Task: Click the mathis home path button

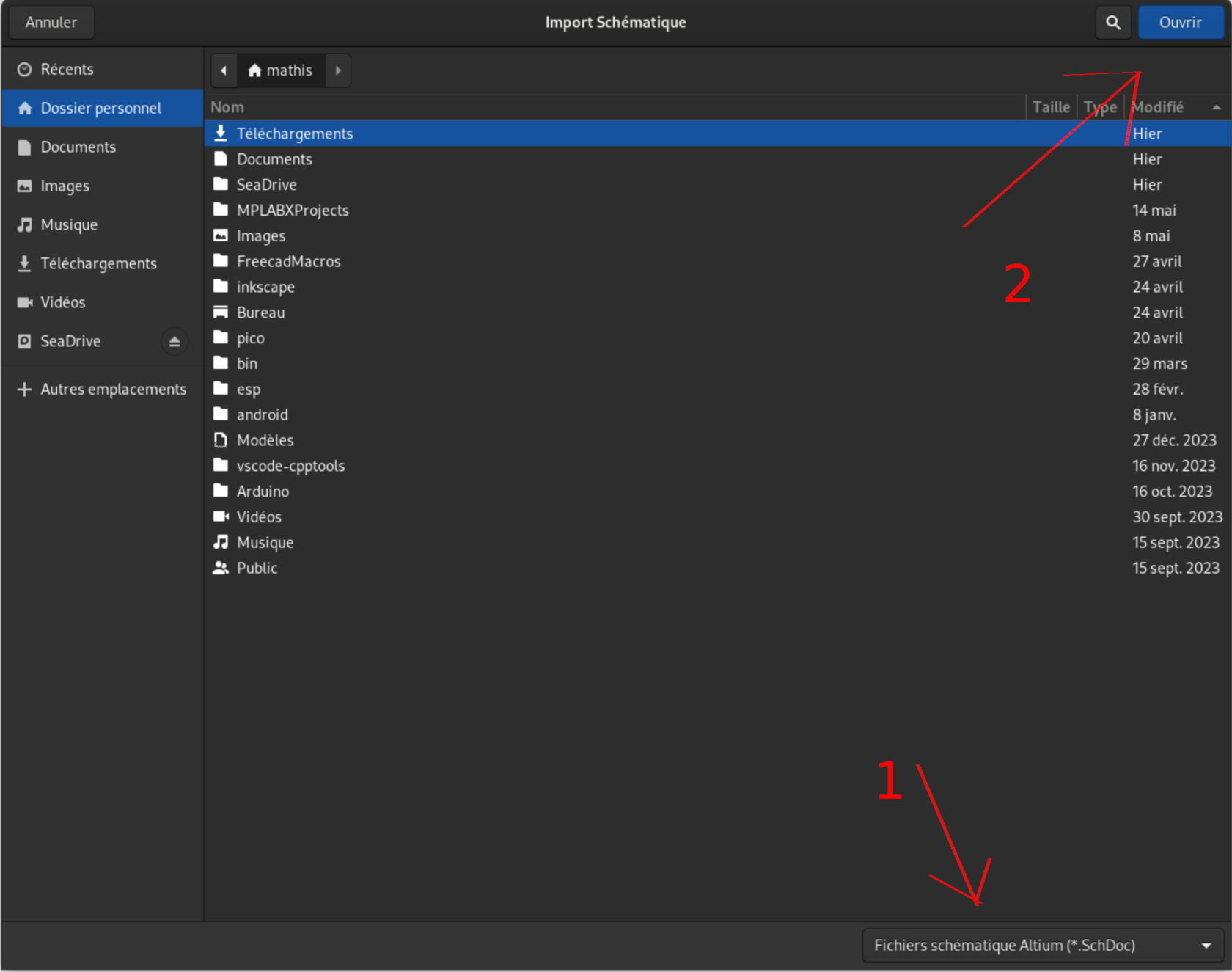Action: click(x=281, y=70)
